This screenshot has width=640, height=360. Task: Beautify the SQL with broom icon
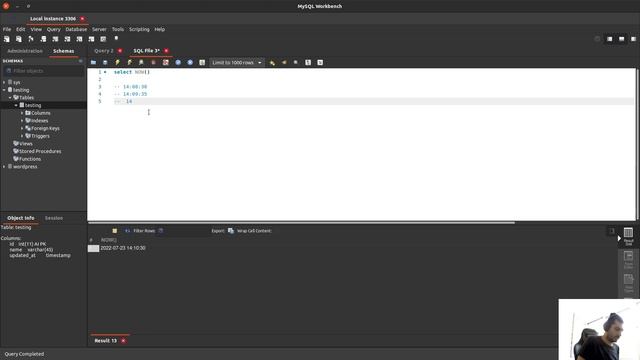pos(284,62)
